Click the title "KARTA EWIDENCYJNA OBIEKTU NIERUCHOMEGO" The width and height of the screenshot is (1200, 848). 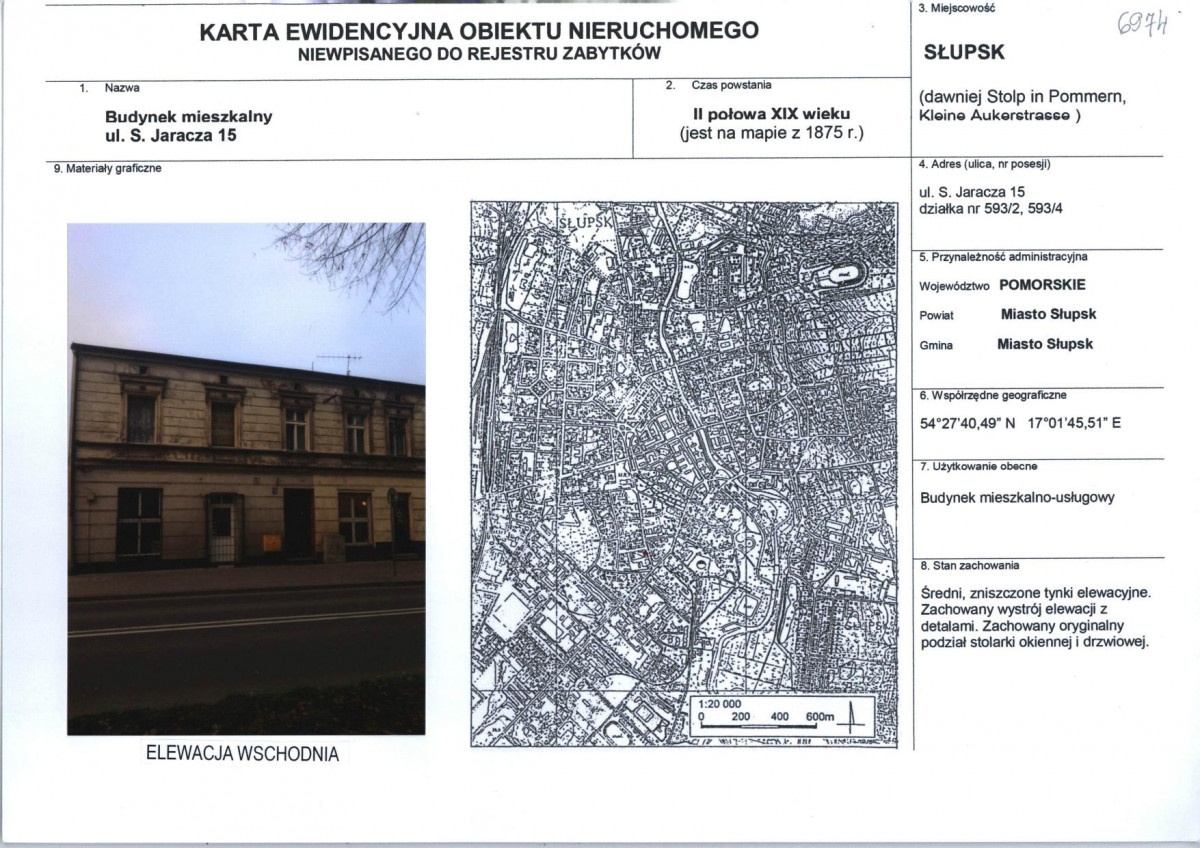(x=479, y=30)
